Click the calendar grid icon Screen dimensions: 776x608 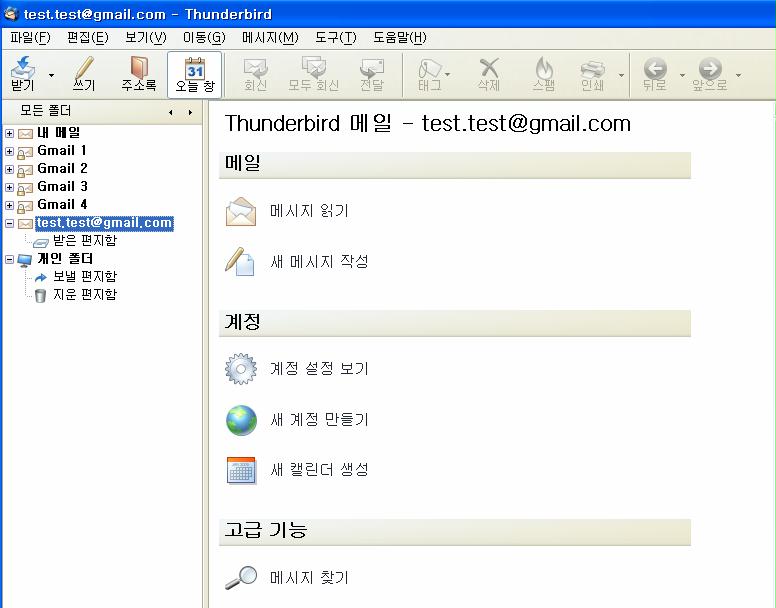pyautogui.click(x=241, y=470)
